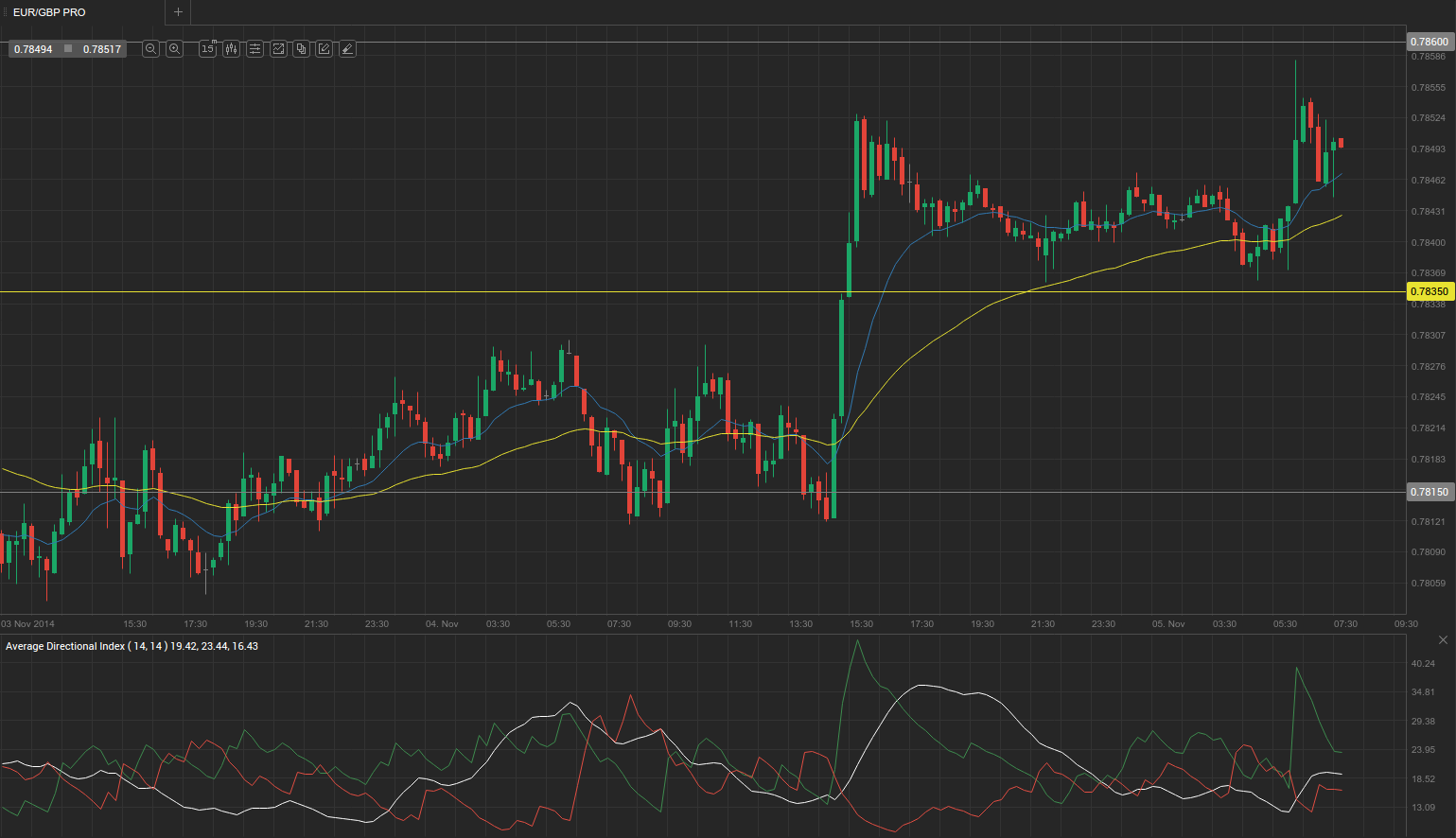
Task: Open the 15-minute timeframe selector
Action: coord(208,48)
